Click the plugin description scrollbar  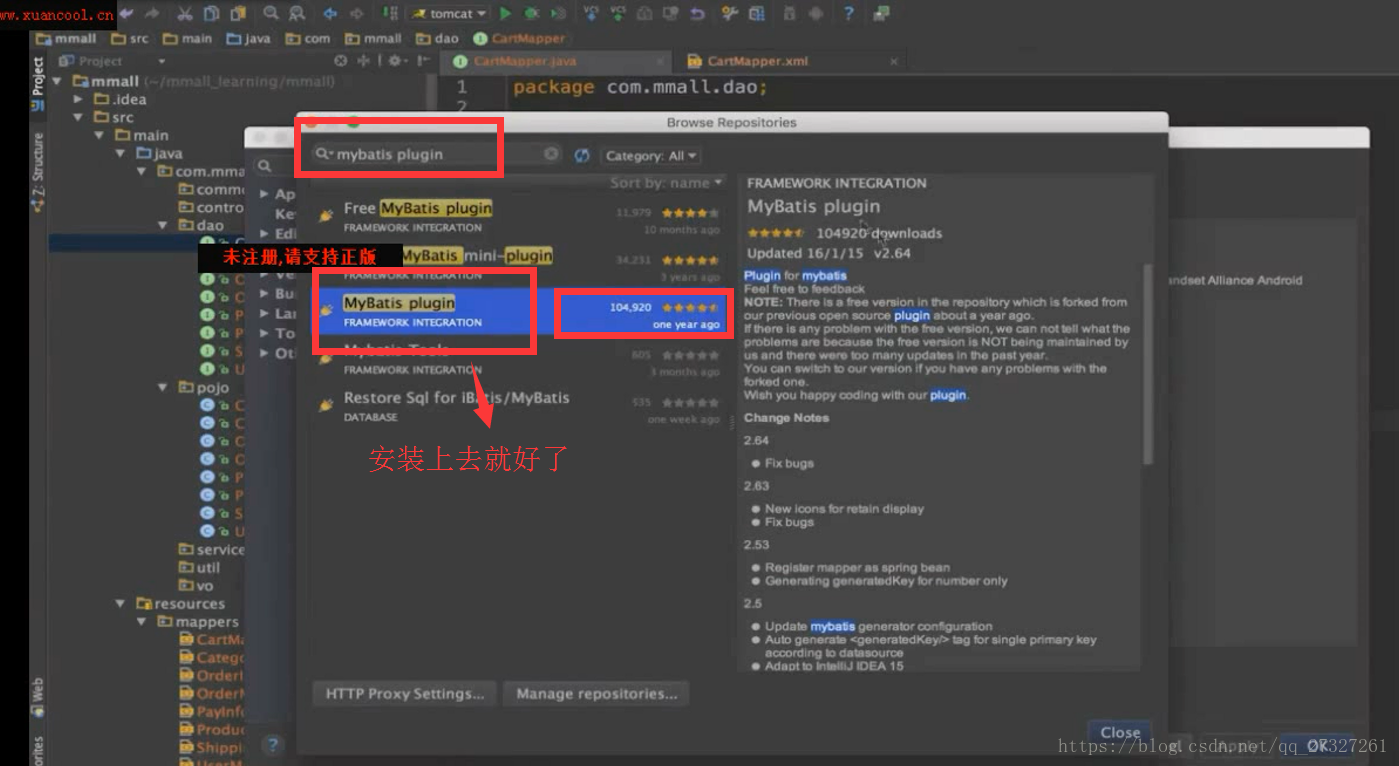click(x=1147, y=365)
